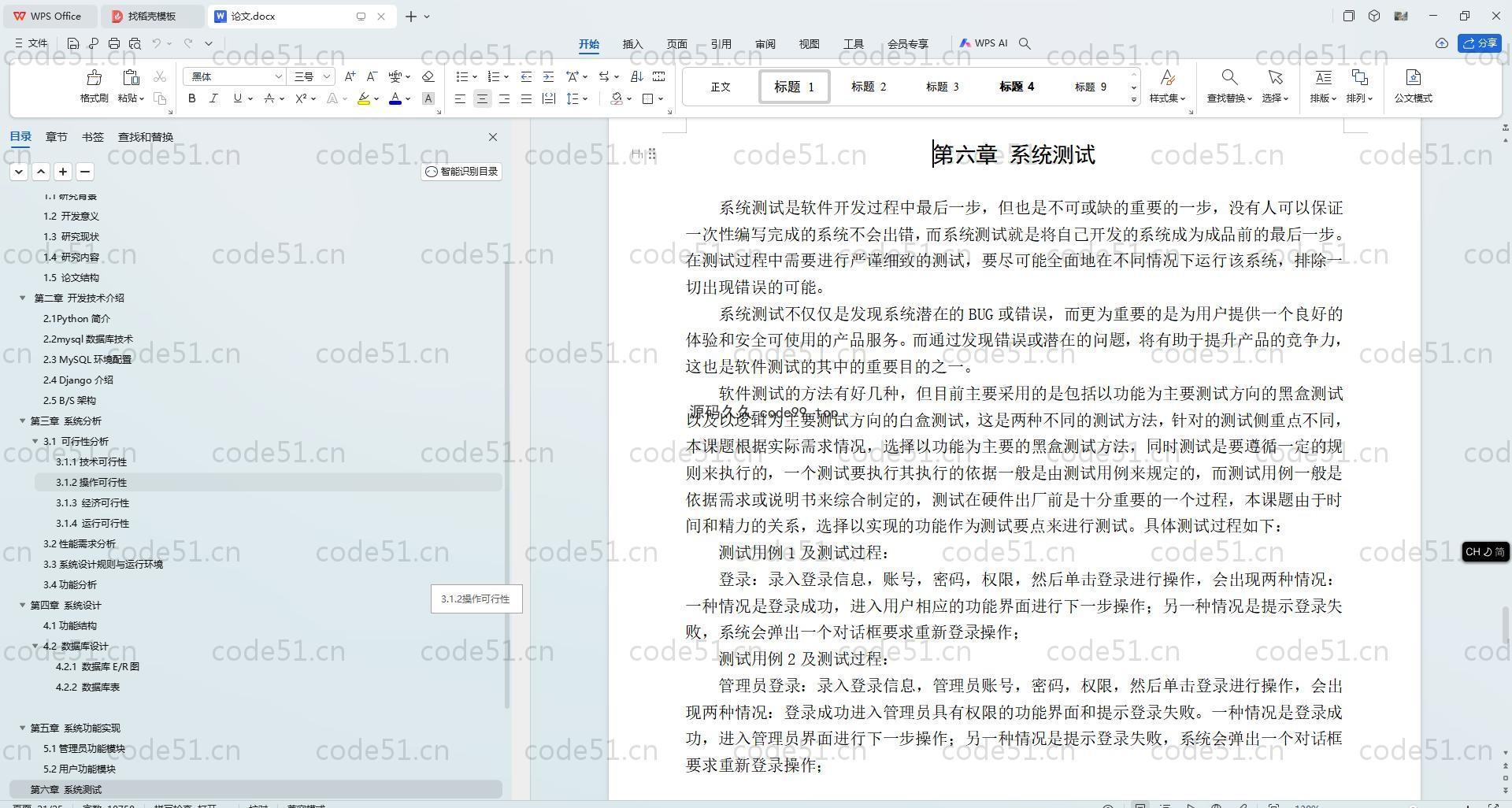Click the 分享 share button
Viewport: 1512px width, 808px height.
click(x=1480, y=43)
